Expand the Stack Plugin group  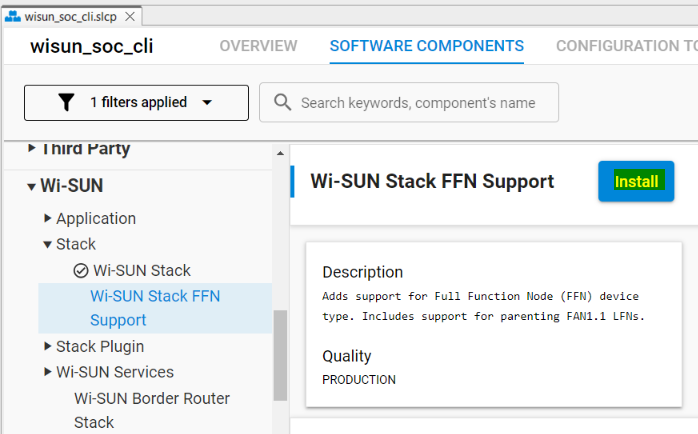(x=47, y=346)
